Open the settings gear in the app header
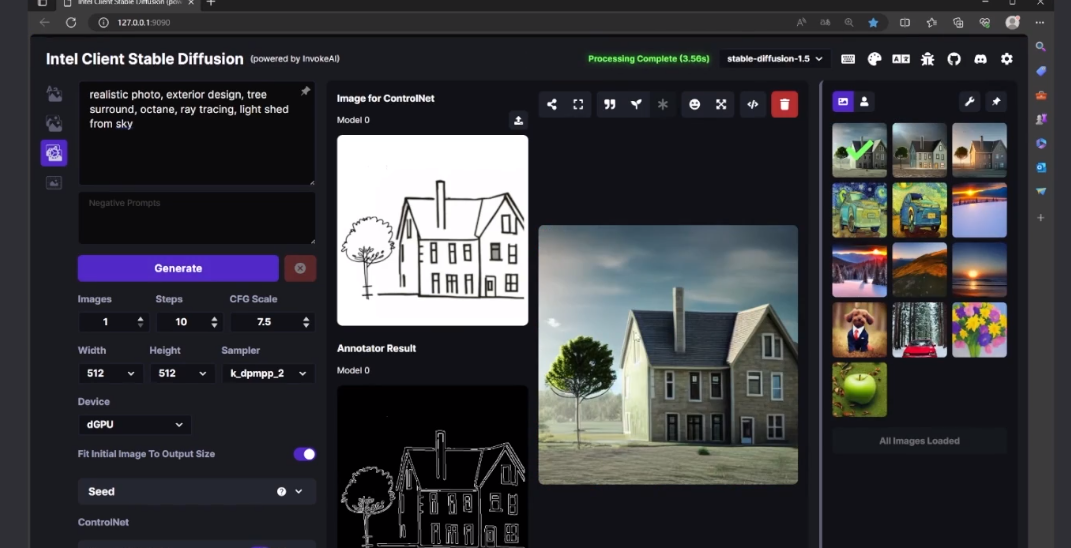 coord(1006,59)
